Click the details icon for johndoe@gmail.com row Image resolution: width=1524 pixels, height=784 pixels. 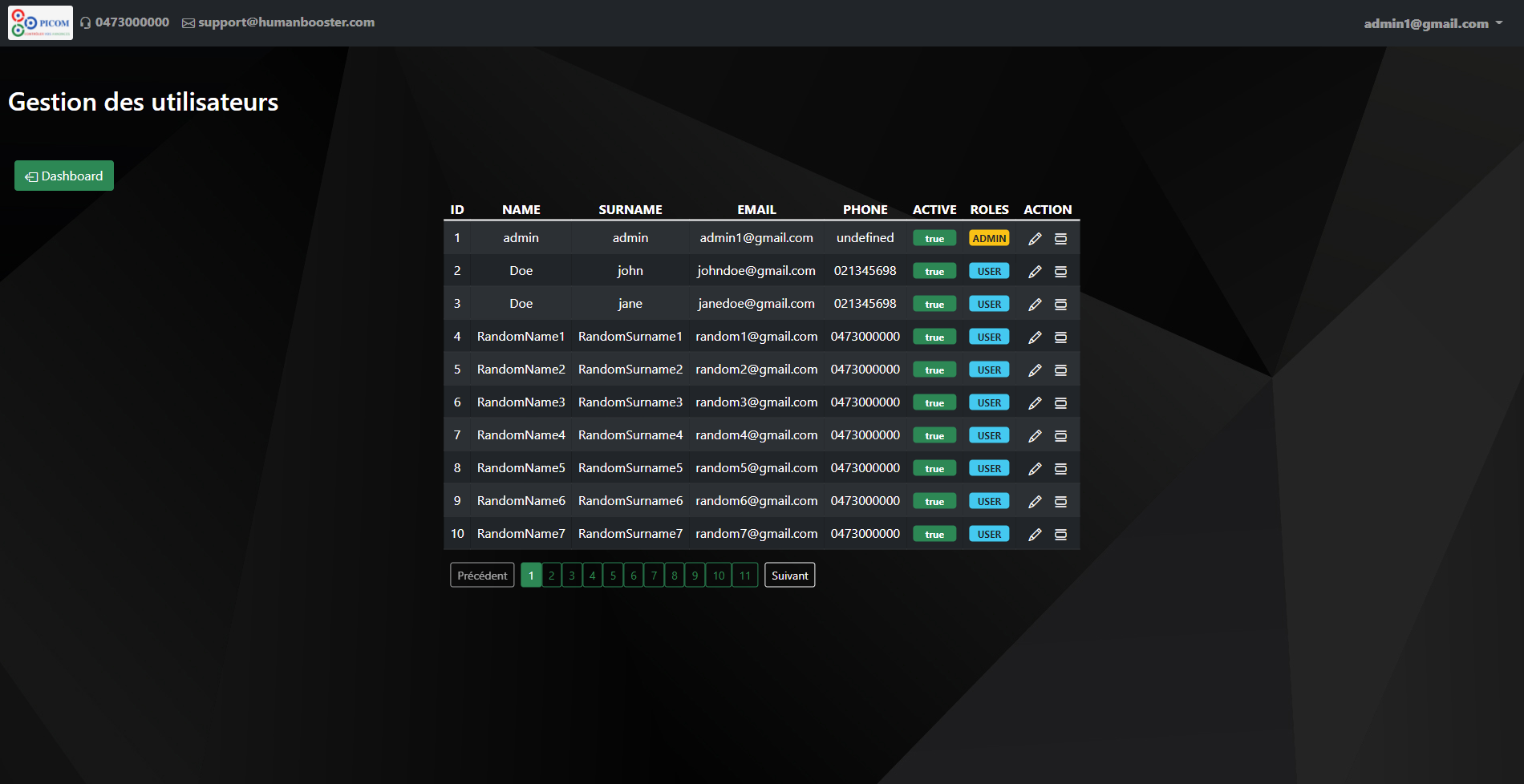pos(1060,272)
